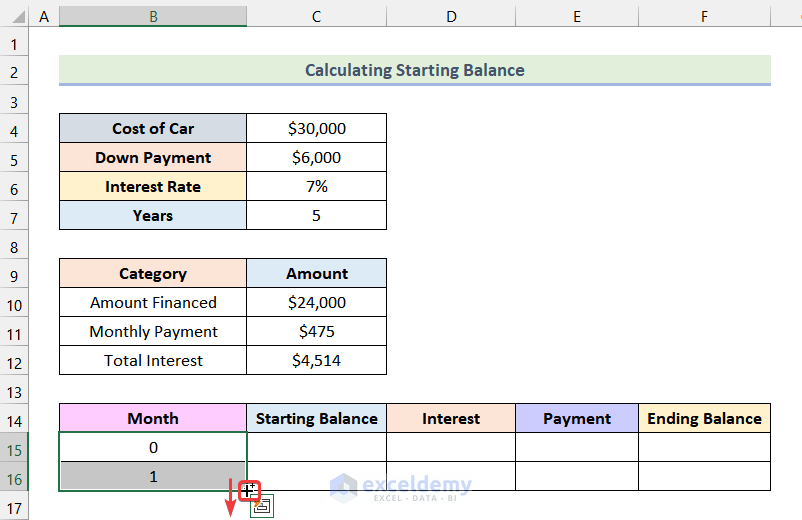Screen dimensions: 802x520
Task: Select the 'Month' header cell
Action: tap(153, 418)
